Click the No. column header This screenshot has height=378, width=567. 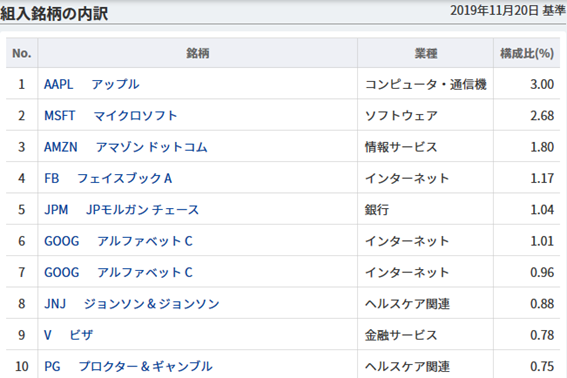pos(22,54)
